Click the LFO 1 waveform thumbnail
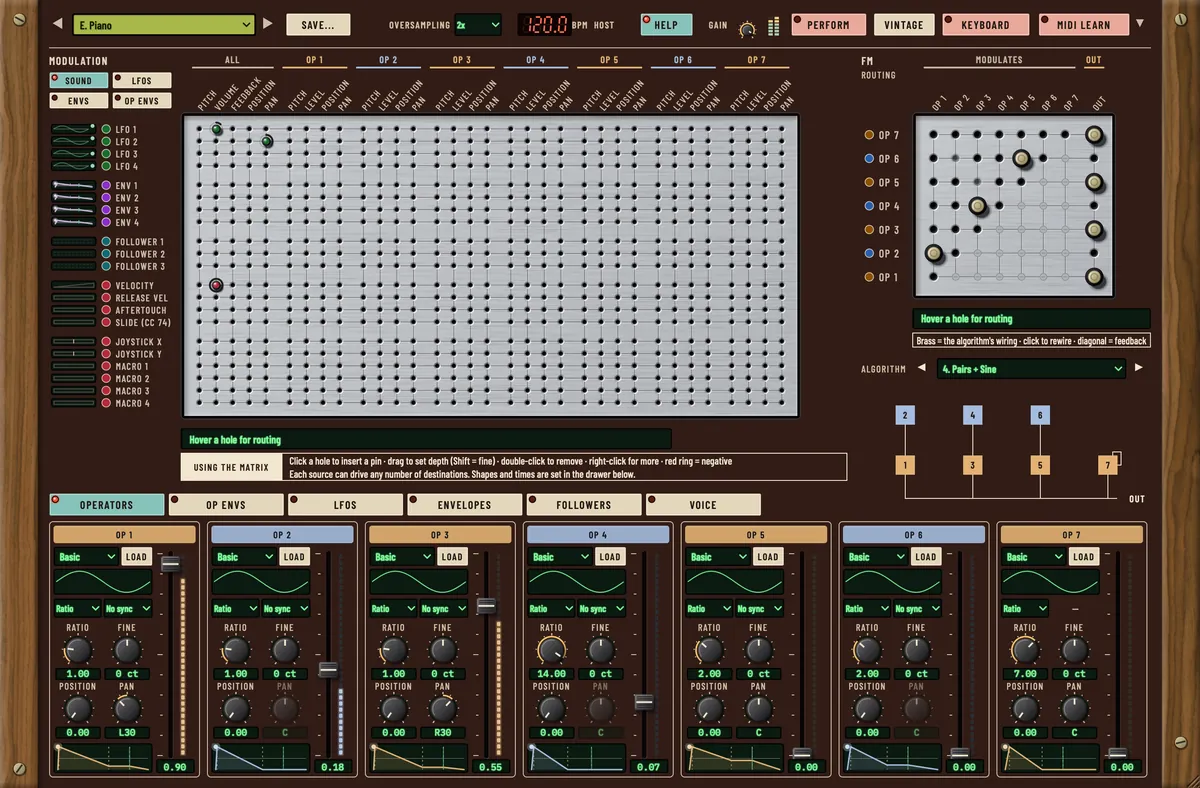The width and height of the screenshot is (1200, 788). pos(72,129)
